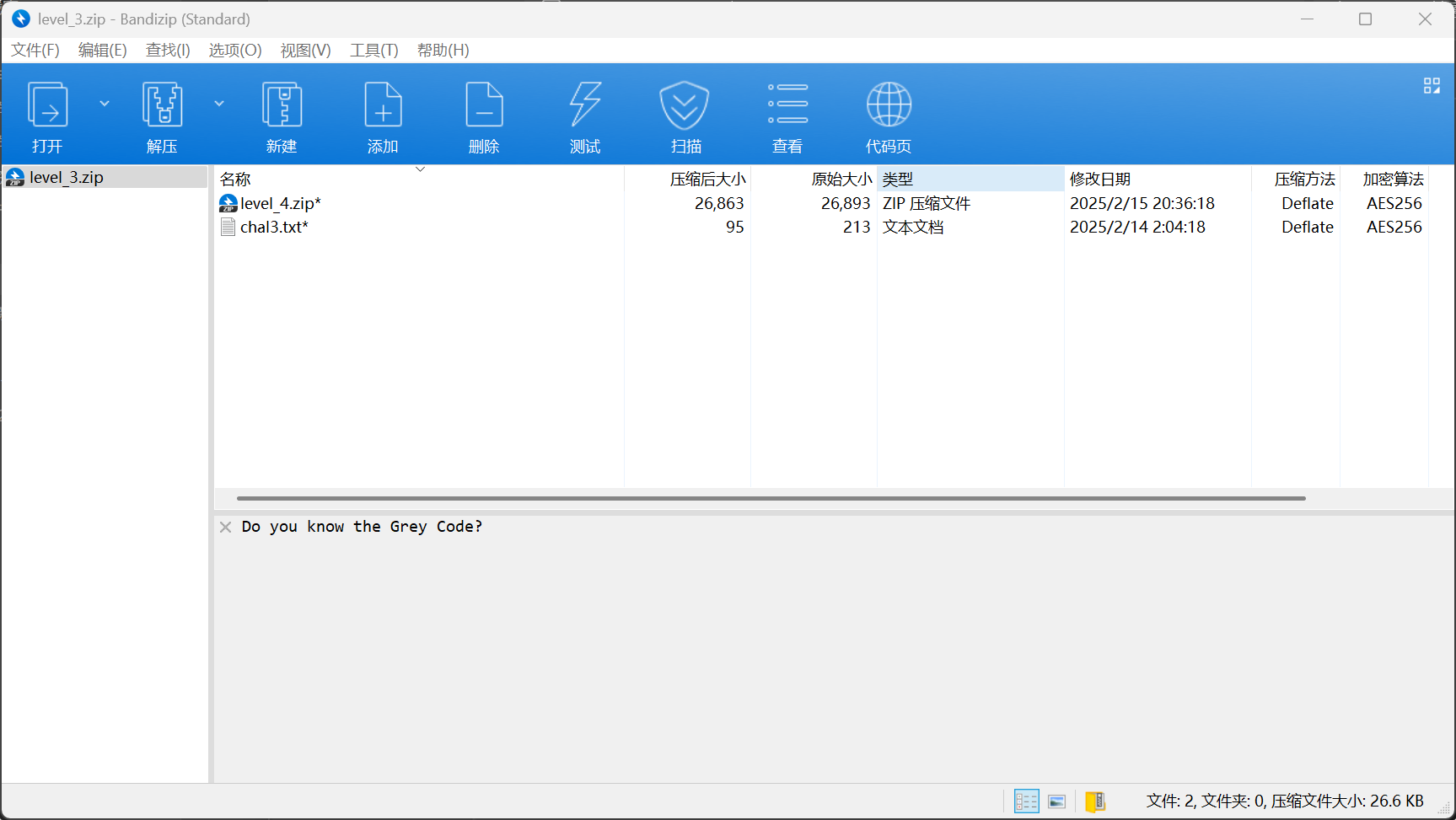
Task: Click the chal3.txt text document icon
Action: [228, 227]
